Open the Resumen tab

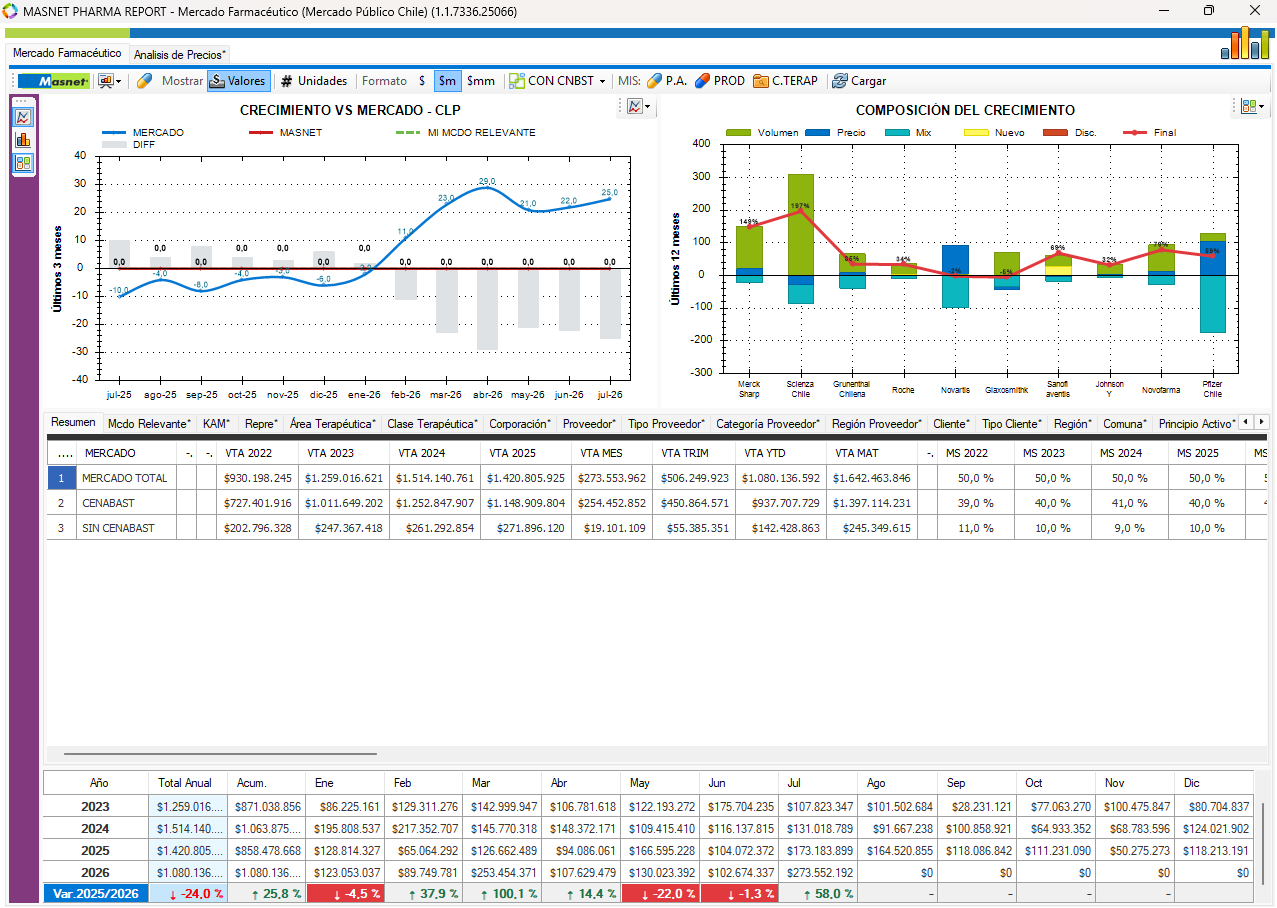click(73, 423)
